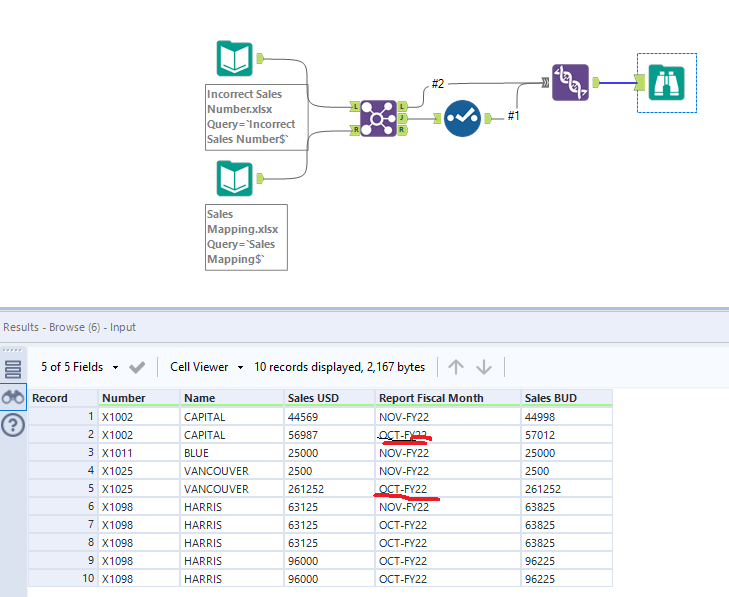
Task: Click the Record column header
Action: point(63,398)
